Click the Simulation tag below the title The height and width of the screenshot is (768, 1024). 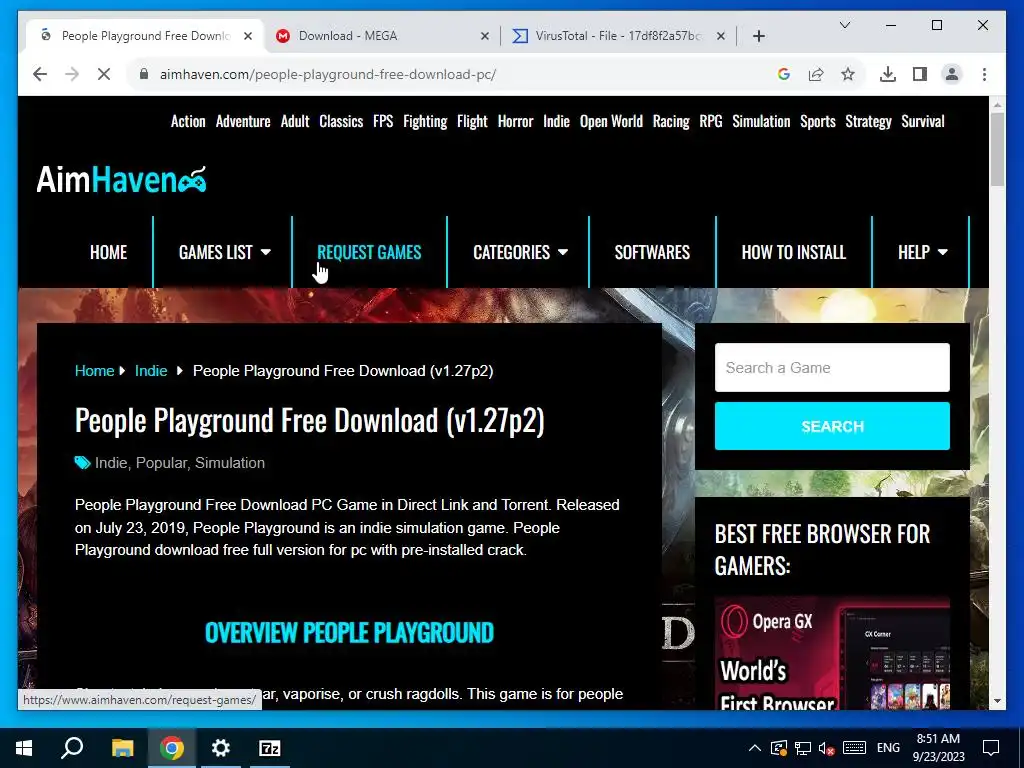click(x=230, y=463)
